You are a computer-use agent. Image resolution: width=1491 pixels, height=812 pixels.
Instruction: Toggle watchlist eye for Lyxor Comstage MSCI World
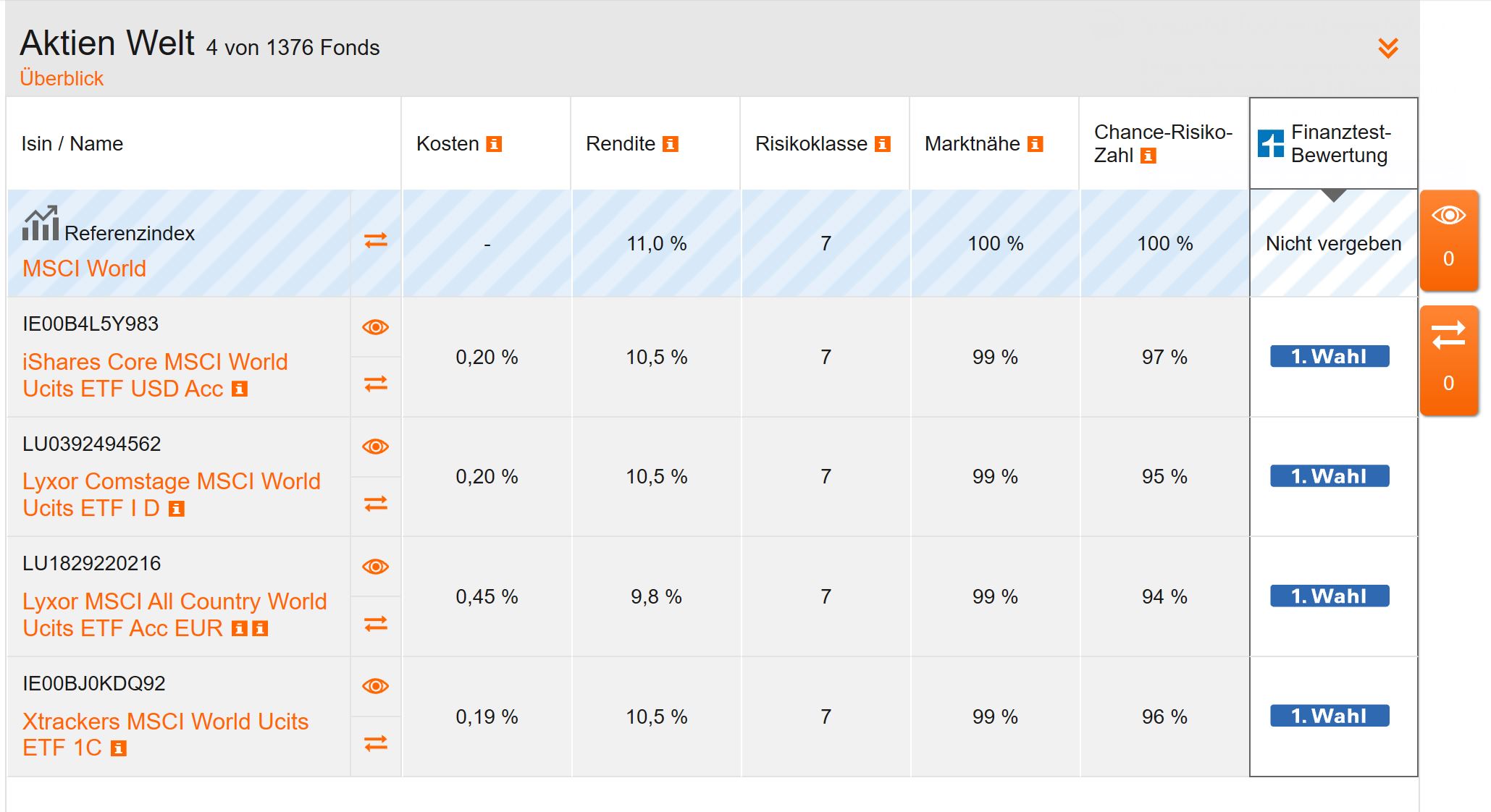point(376,447)
